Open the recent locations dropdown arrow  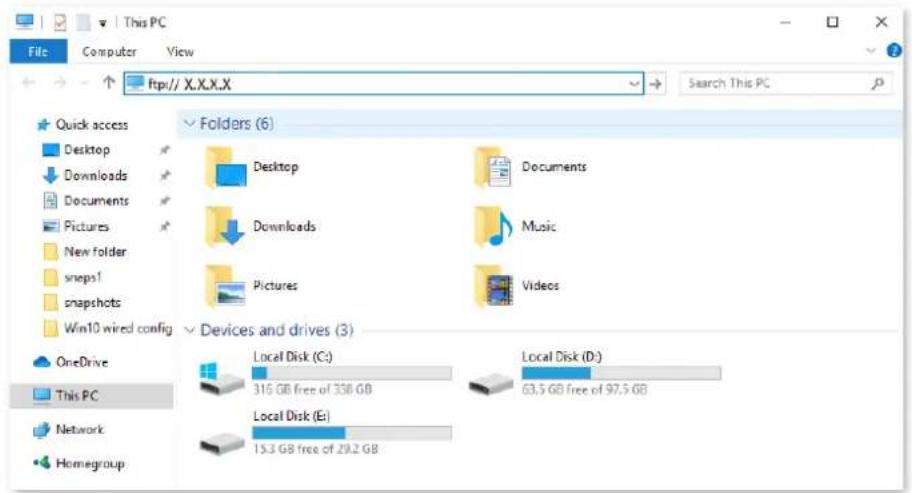[x=84, y=84]
